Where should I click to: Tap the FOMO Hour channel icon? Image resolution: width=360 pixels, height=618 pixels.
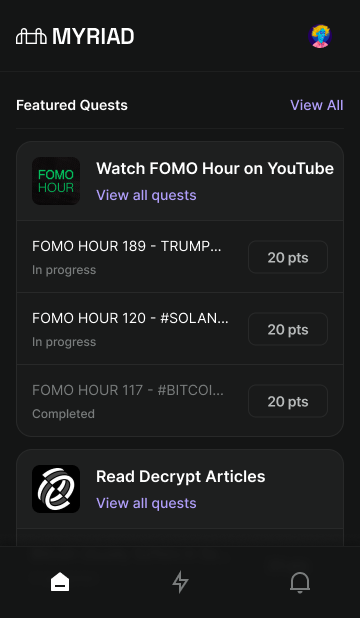(x=56, y=181)
